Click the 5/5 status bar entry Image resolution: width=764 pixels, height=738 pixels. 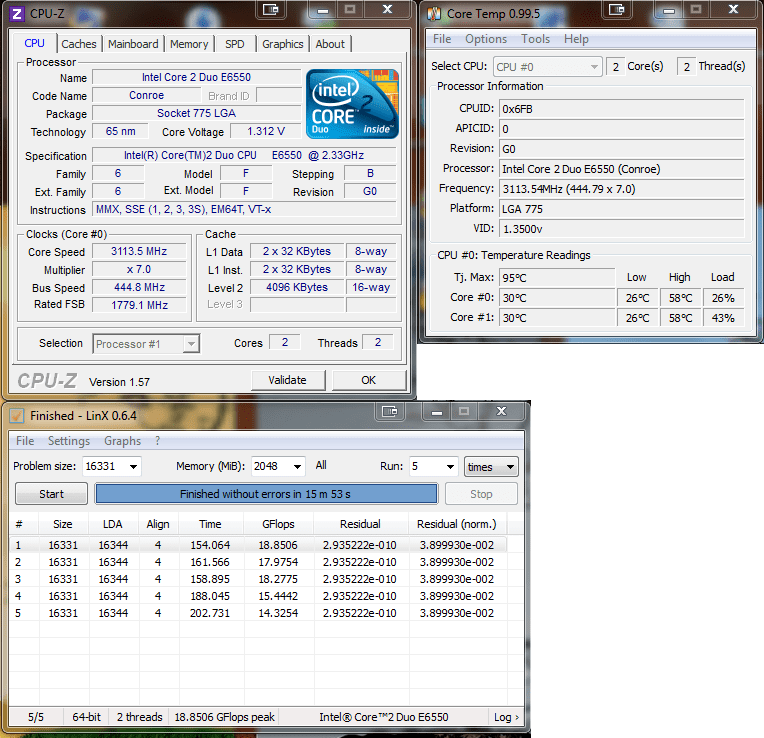(x=36, y=717)
